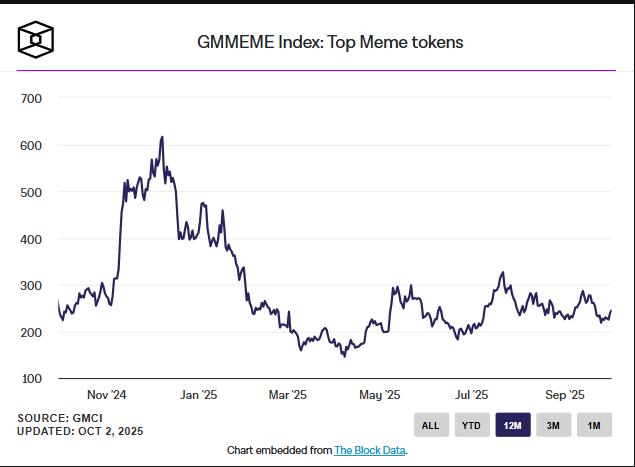Click the chart line peak near 600

click(x=162, y=138)
